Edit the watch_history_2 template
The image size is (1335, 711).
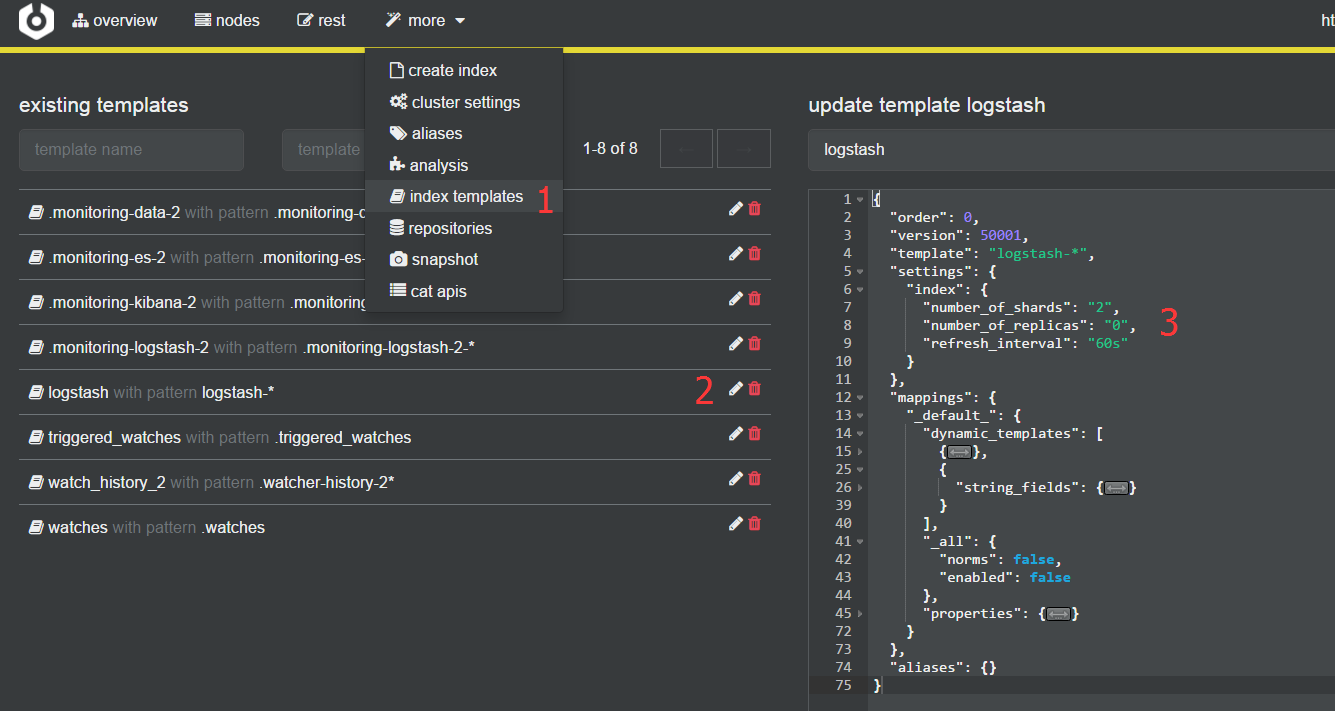pos(736,478)
